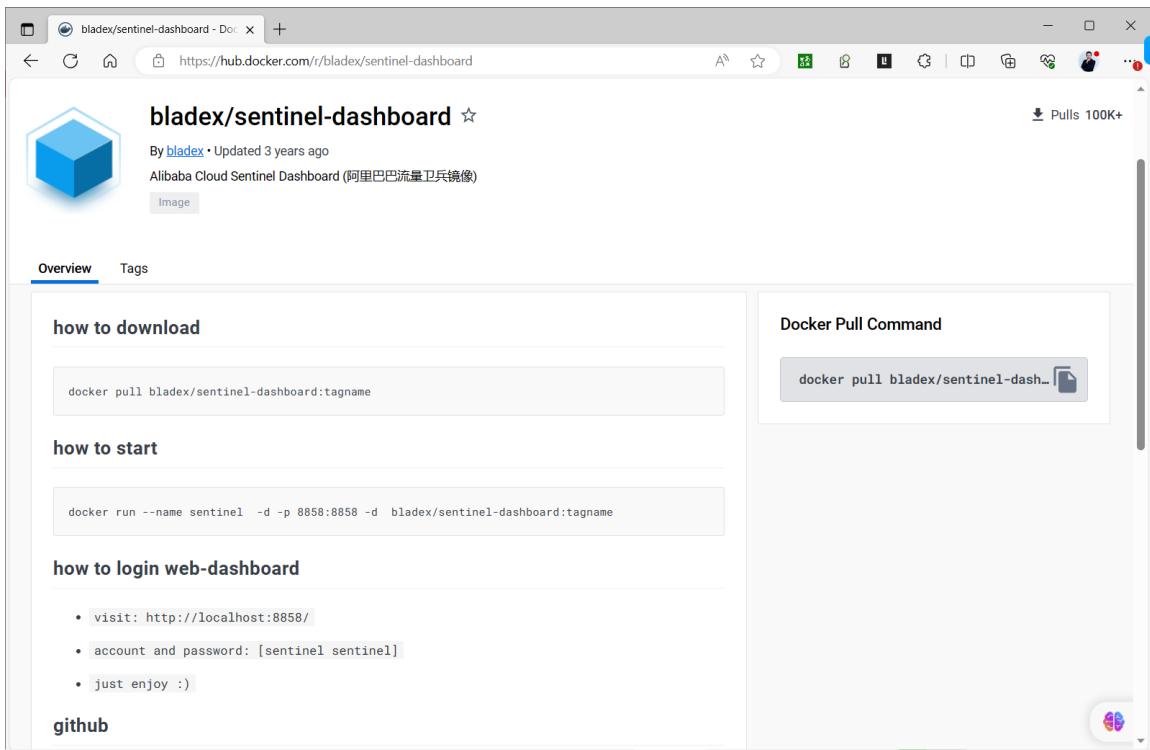Open the Collections icon

(1008, 61)
